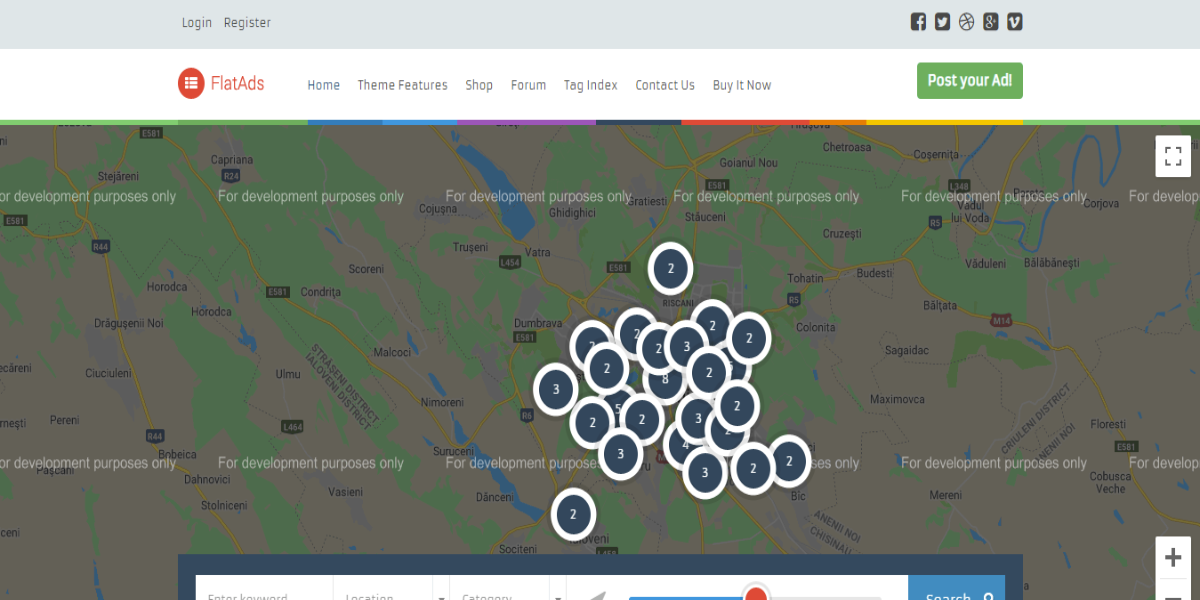This screenshot has height=600, width=1200.
Task: Open the Contact Us page
Action: pos(665,85)
